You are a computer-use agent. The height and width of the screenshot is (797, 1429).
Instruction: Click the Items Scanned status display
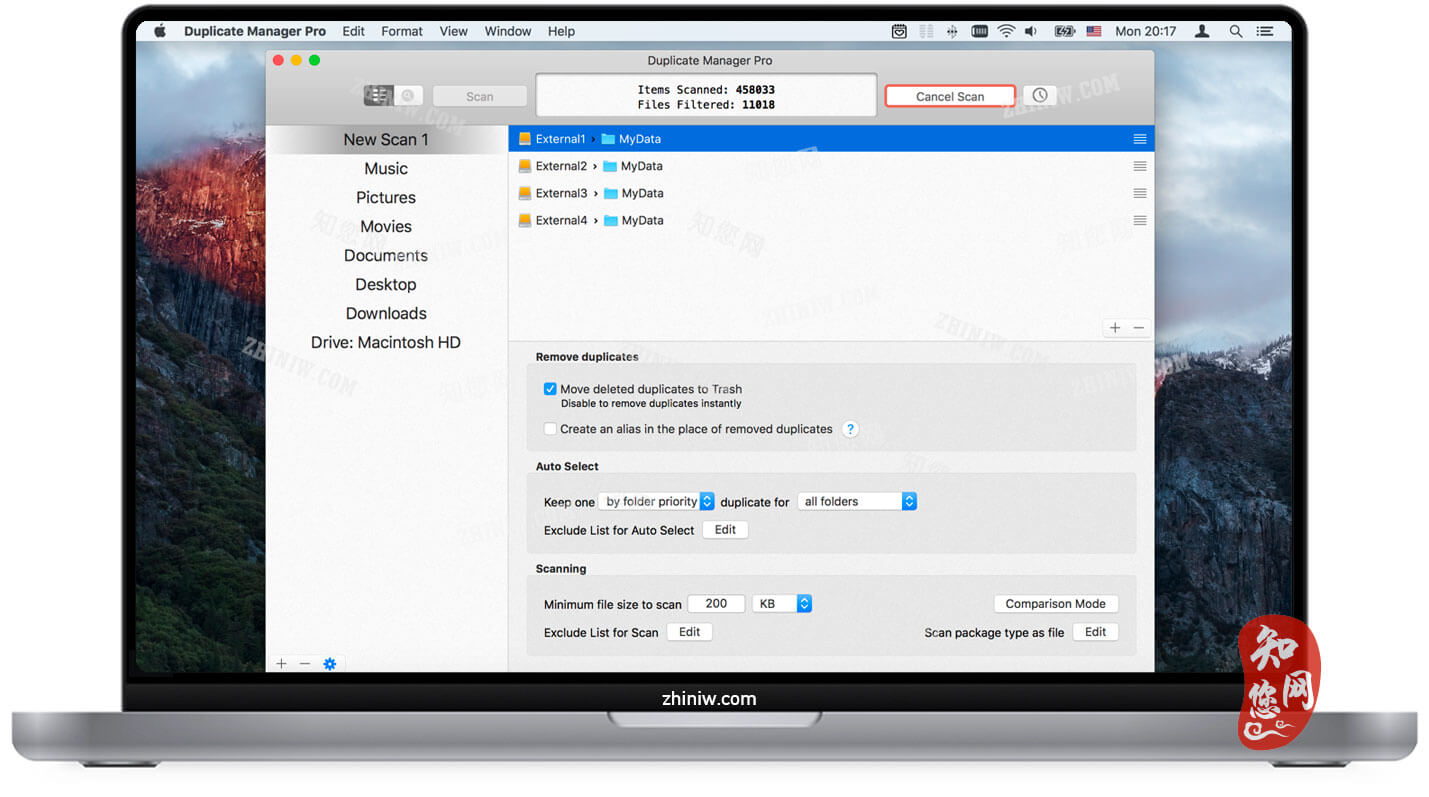click(706, 96)
